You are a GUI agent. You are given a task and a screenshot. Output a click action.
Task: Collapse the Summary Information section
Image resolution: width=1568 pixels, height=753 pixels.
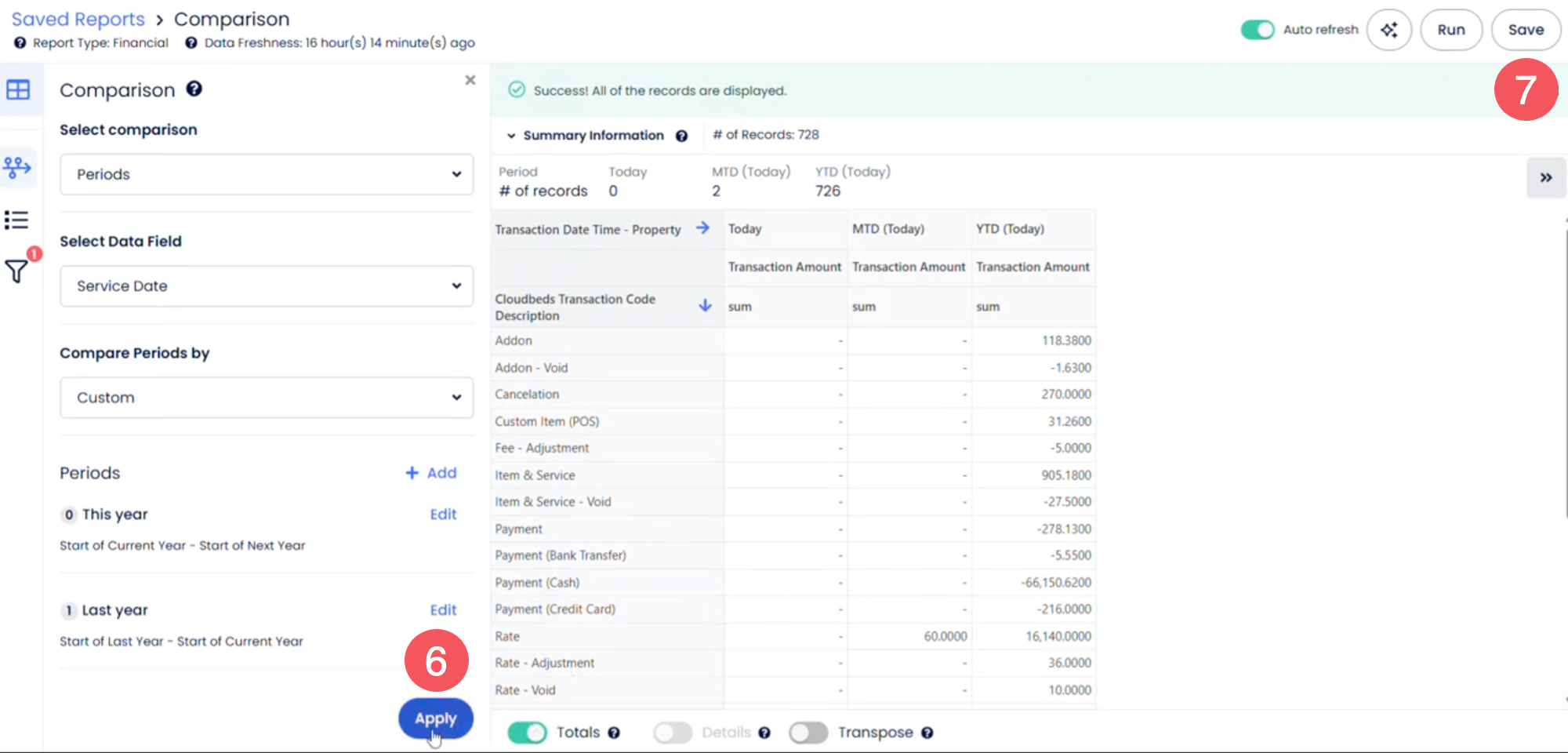coord(511,136)
